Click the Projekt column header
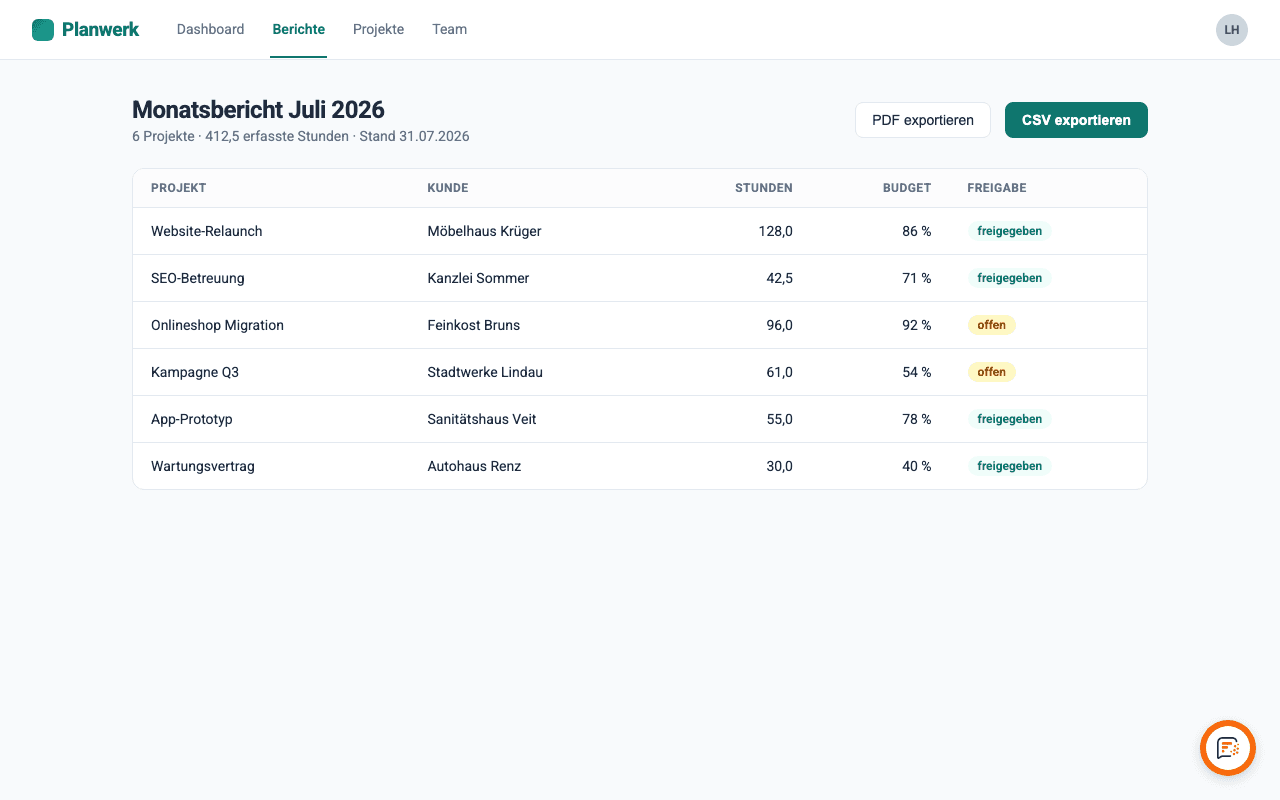 (178, 188)
